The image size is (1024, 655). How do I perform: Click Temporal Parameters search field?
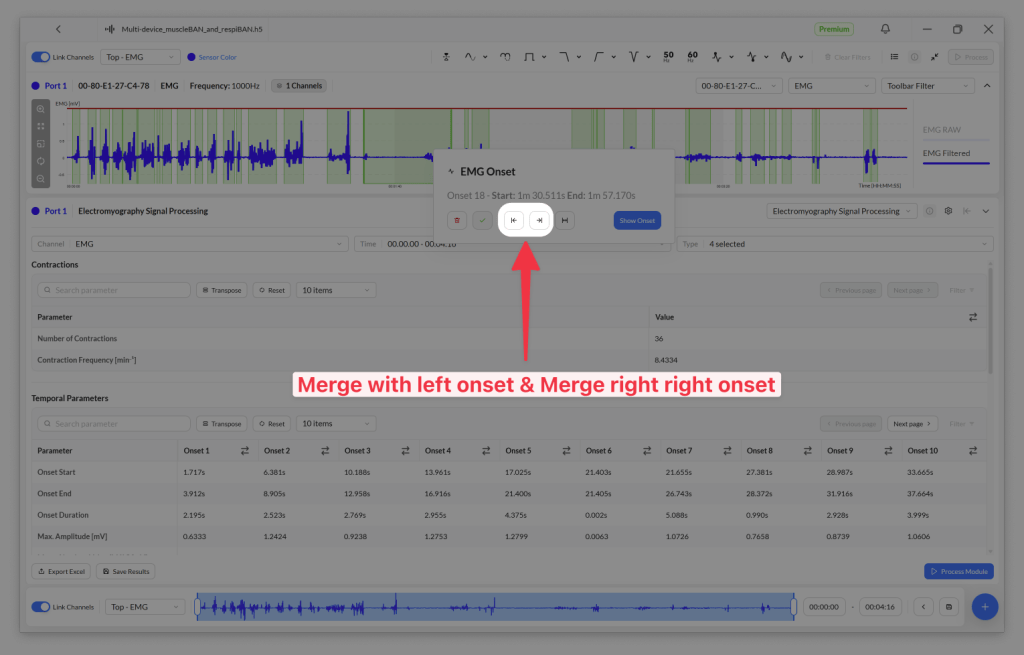point(114,424)
